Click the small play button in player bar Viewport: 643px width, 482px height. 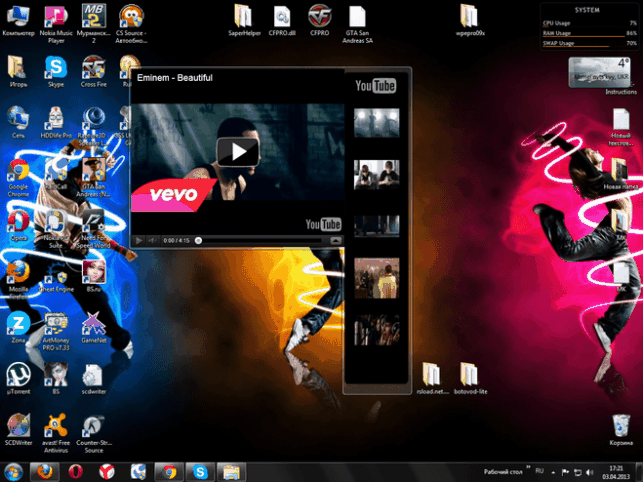[139, 240]
